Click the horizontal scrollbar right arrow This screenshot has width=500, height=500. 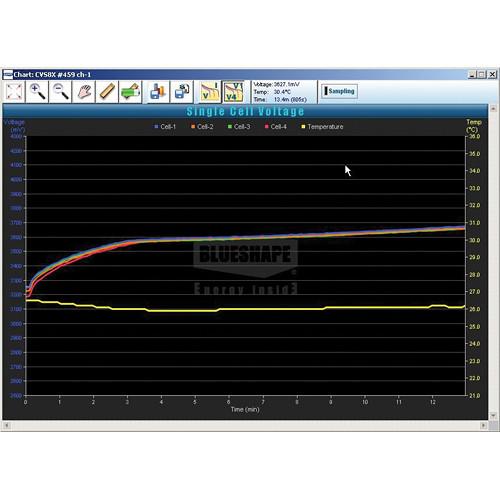484,425
